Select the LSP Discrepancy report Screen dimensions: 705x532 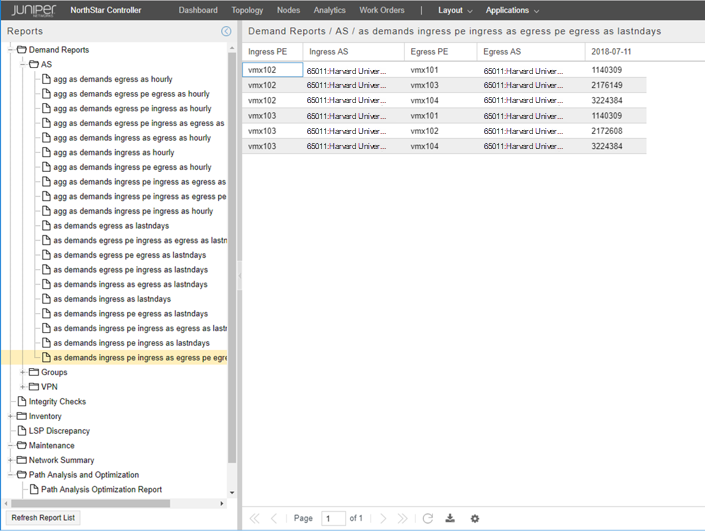coord(59,431)
